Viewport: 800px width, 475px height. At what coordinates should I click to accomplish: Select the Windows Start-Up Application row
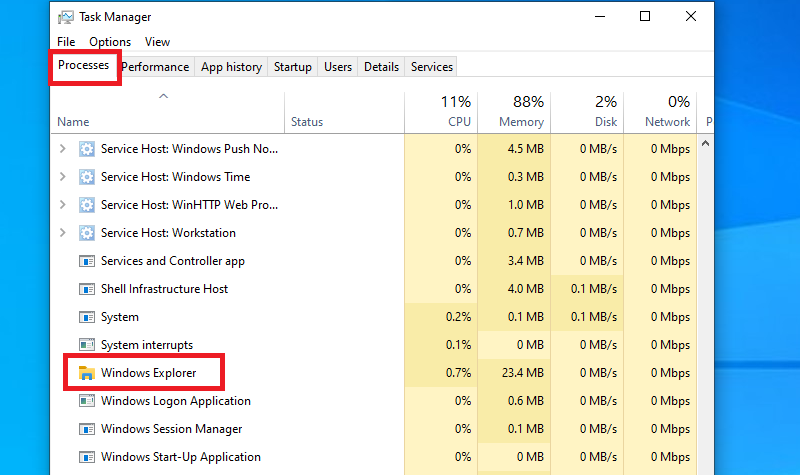[180, 457]
